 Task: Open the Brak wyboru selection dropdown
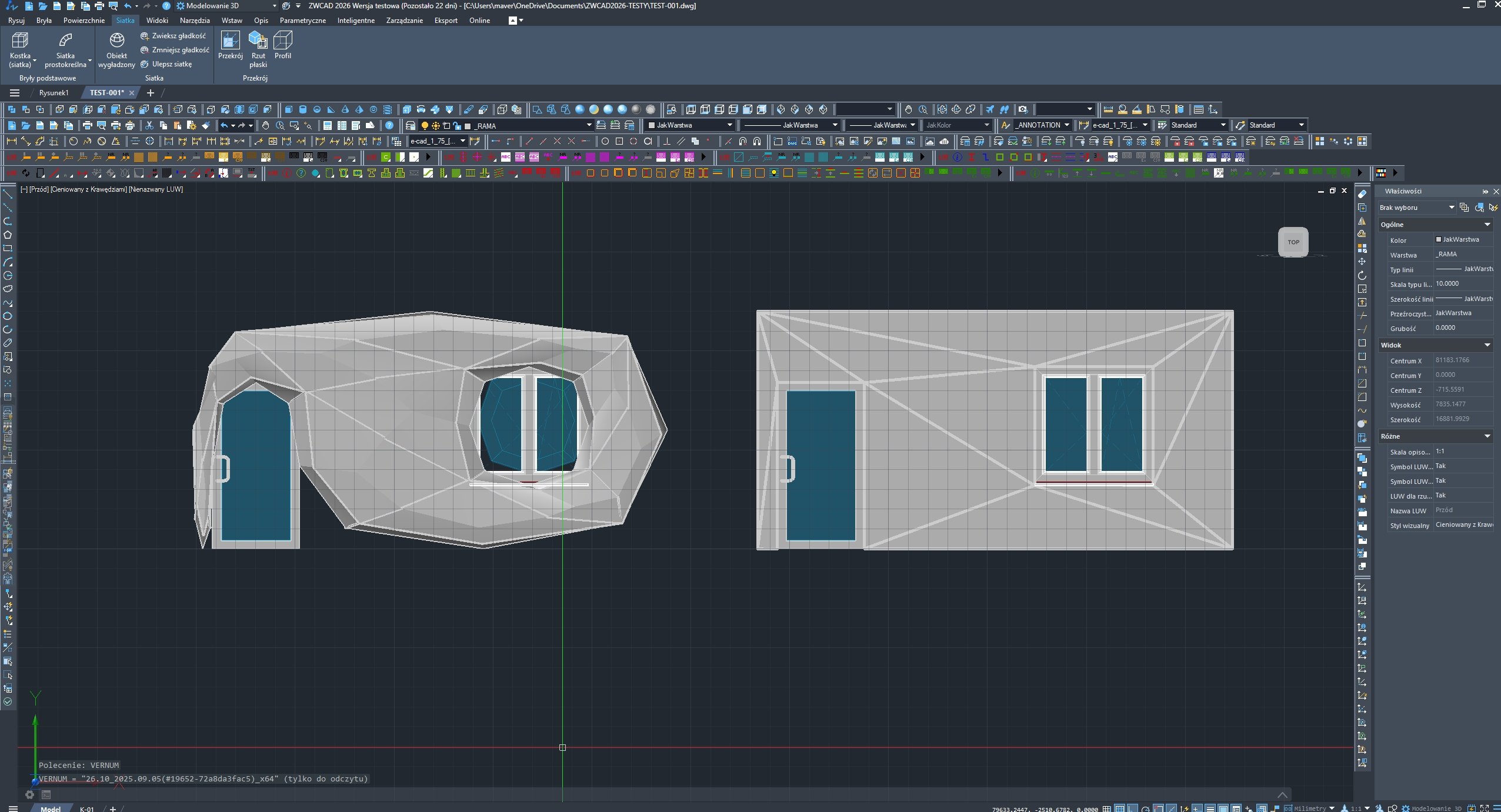[x=1451, y=208]
